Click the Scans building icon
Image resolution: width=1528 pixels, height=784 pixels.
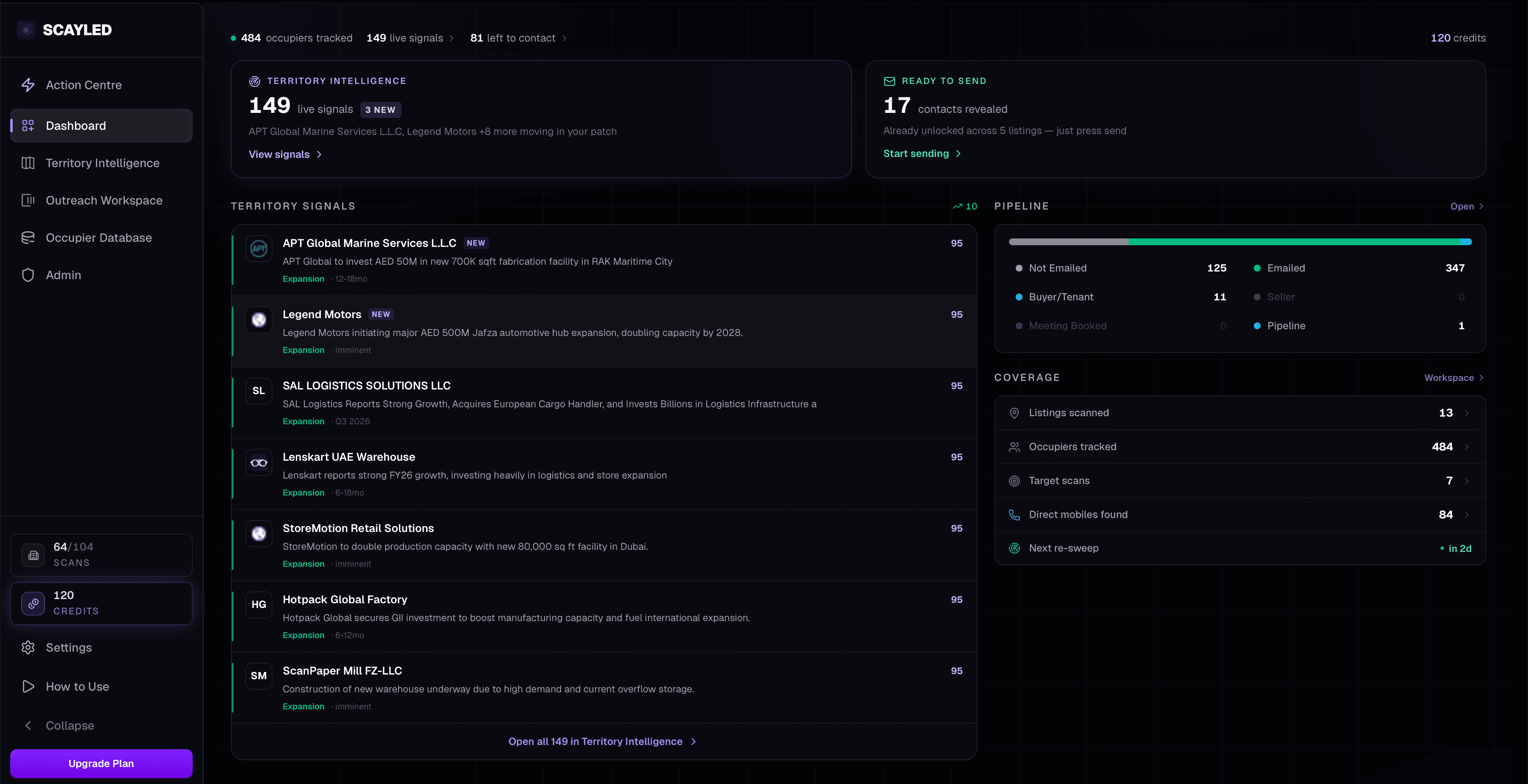(x=33, y=555)
